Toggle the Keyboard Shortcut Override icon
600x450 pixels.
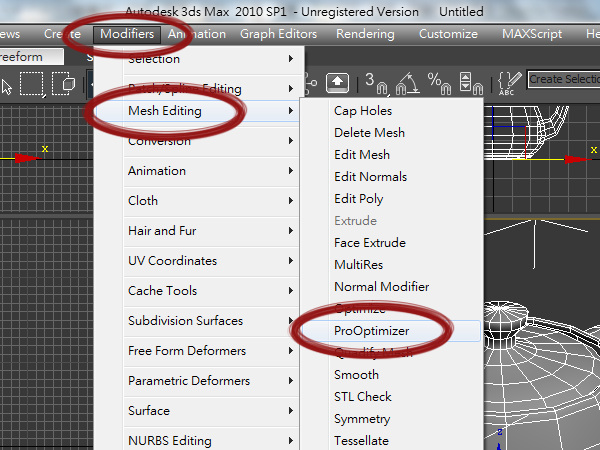coord(337,83)
